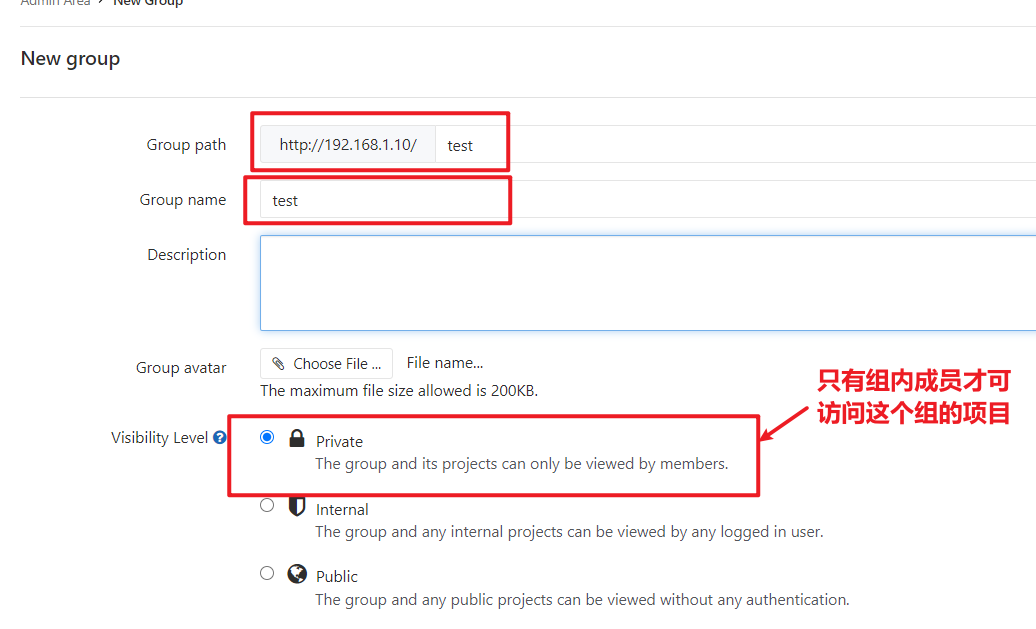
Task: Click the File name... placeholder text
Action: [x=445, y=363]
